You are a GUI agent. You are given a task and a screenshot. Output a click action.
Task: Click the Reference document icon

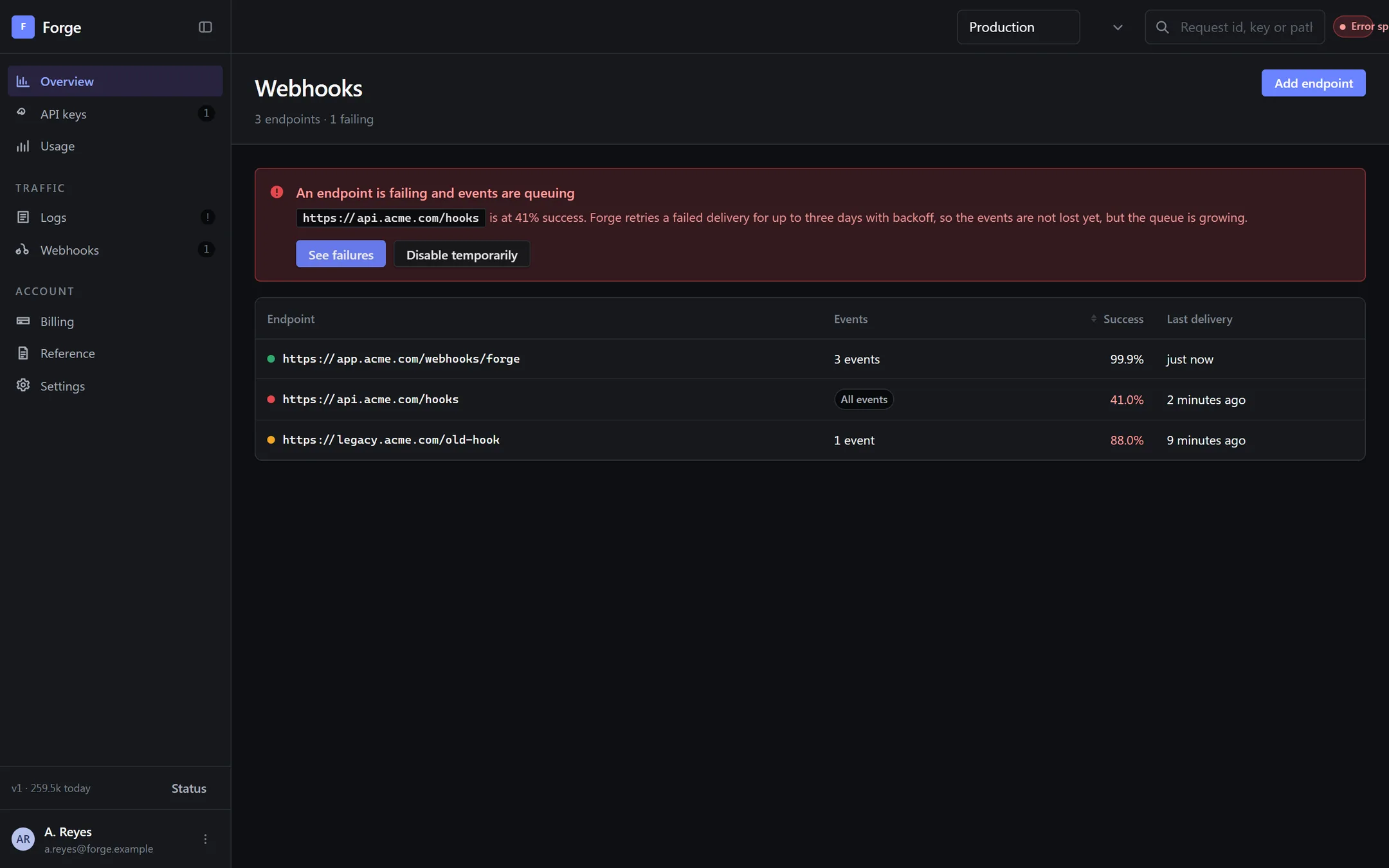coord(23,353)
